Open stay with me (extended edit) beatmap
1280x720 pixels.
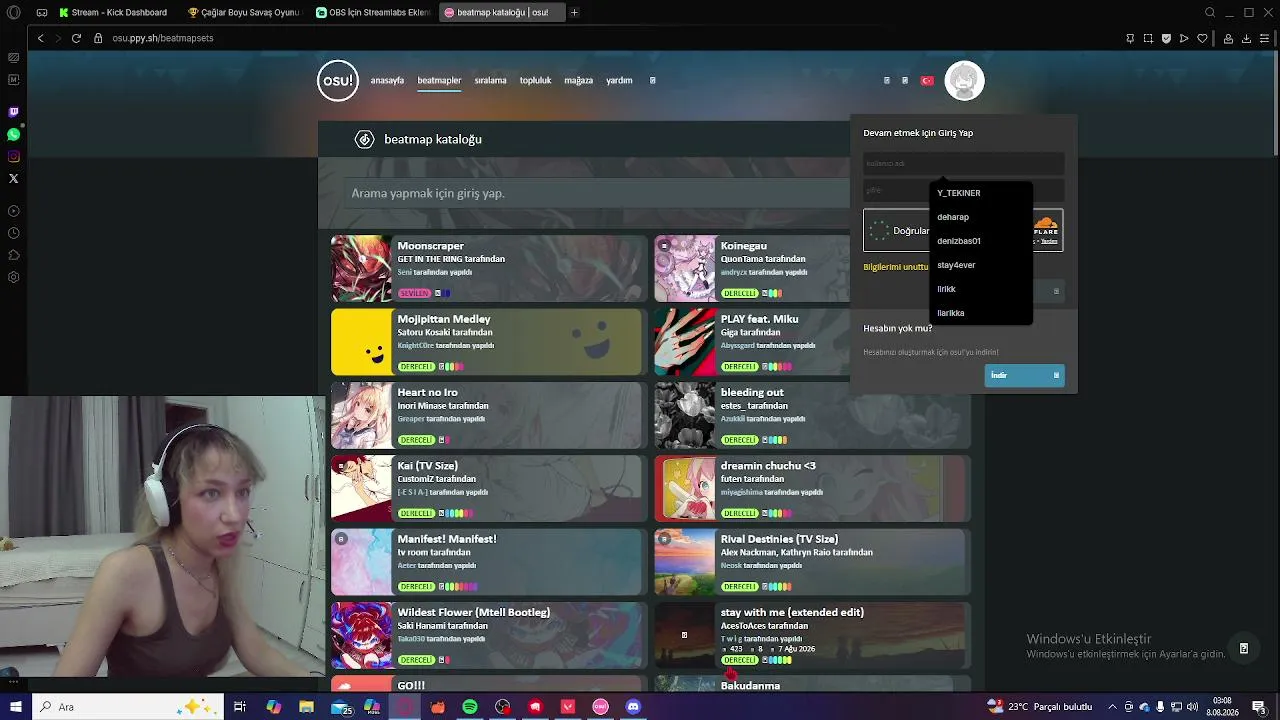coord(812,635)
